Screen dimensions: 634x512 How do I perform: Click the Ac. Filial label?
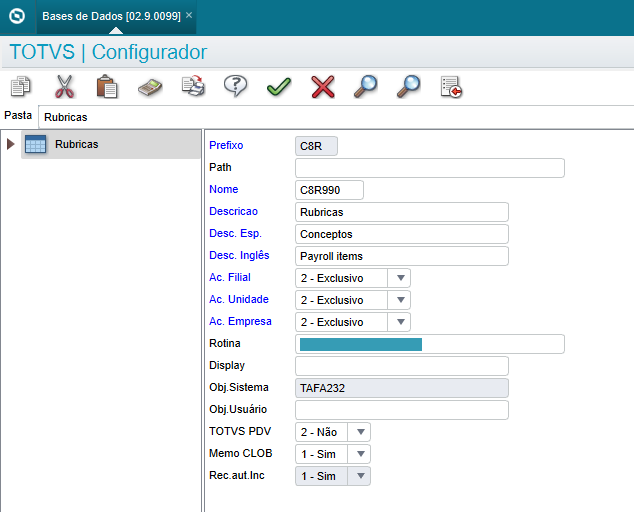coord(230,277)
